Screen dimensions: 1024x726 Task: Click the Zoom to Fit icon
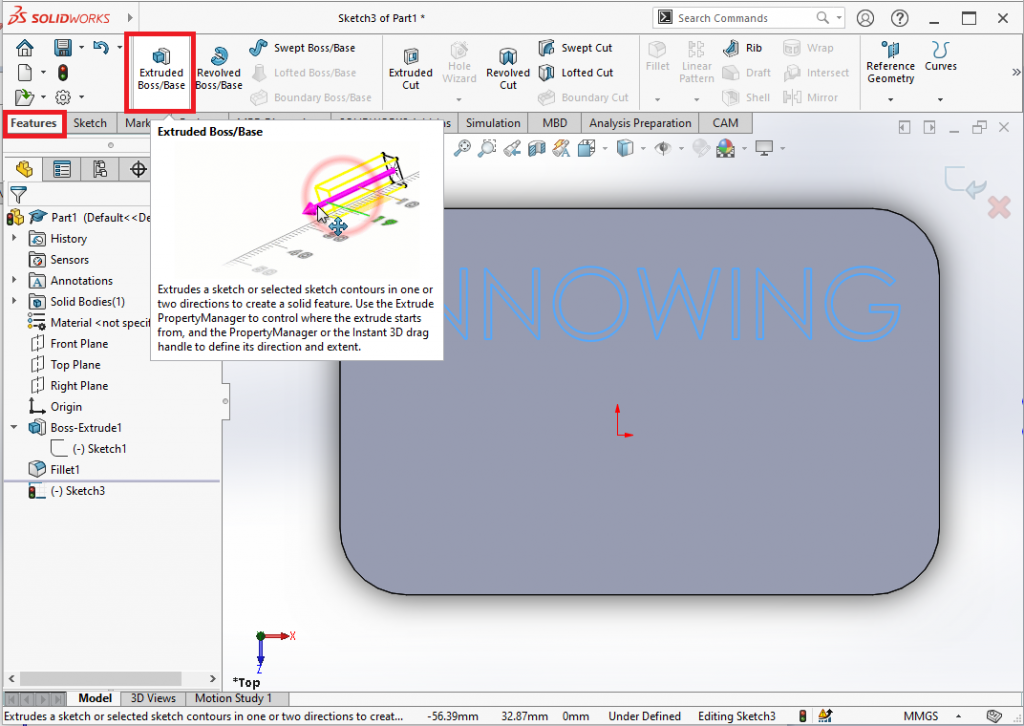pos(462,148)
